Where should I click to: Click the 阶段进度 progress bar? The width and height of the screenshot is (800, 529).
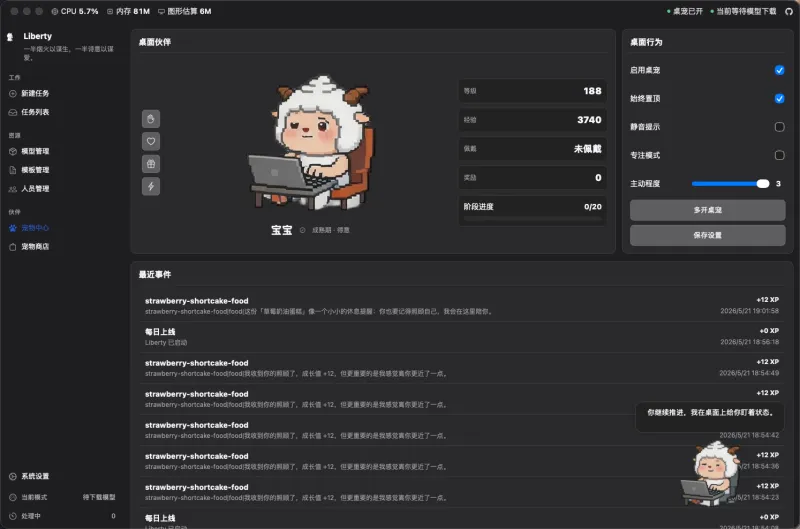pyautogui.click(x=532, y=219)
